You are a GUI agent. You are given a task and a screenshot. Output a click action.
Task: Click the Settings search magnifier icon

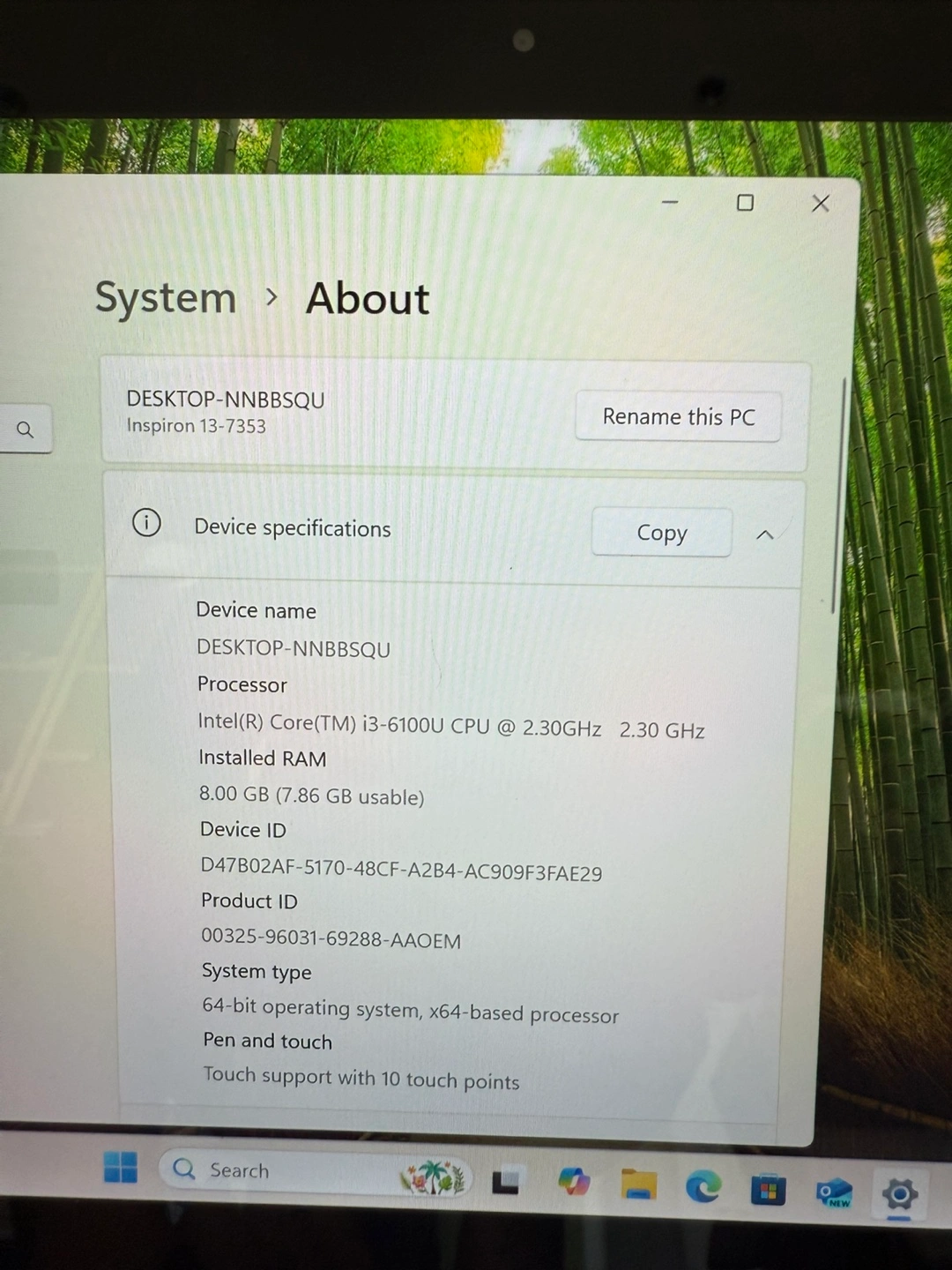(25, 430)
